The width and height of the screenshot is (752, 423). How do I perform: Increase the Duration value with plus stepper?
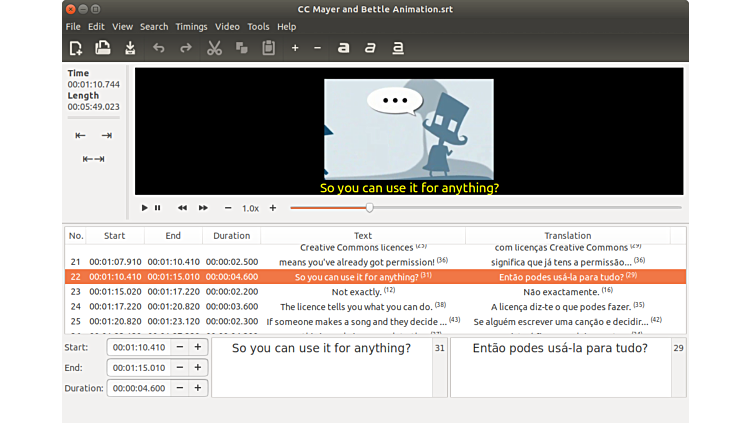coord(197,388)
